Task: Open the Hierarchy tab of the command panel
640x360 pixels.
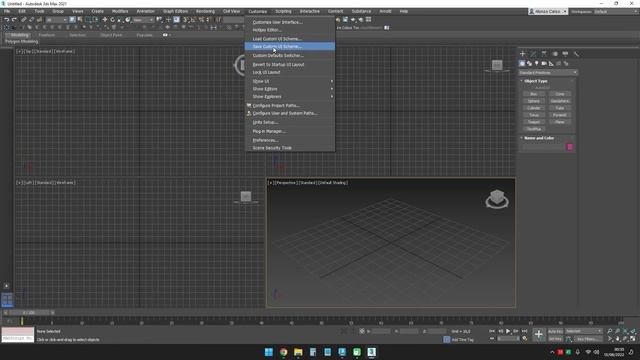Action: (544, 53)
